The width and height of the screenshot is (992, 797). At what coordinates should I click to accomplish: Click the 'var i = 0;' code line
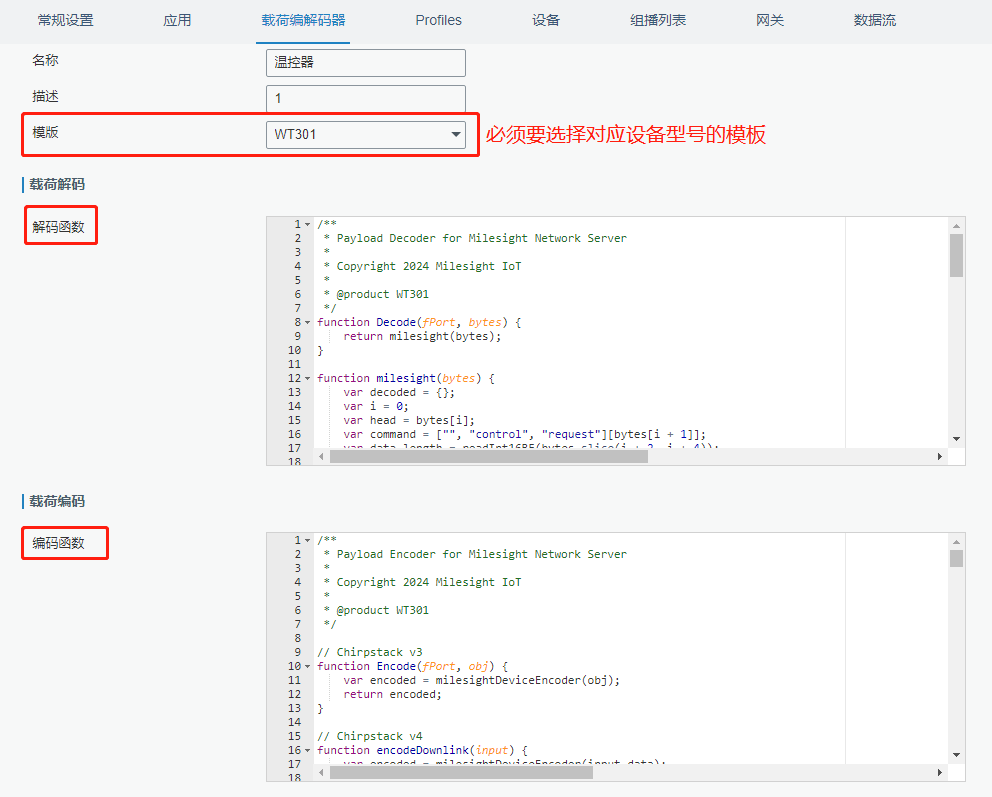(376, 406)
